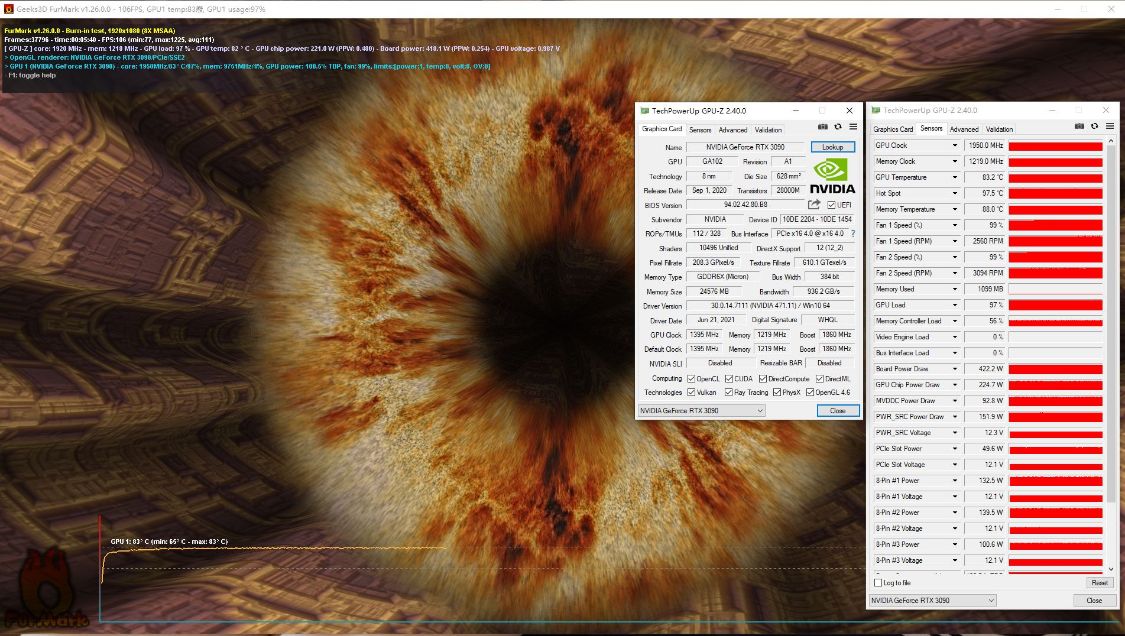
Task: Toggle the CUDA checkbox
Action: [x=729, y=378]
